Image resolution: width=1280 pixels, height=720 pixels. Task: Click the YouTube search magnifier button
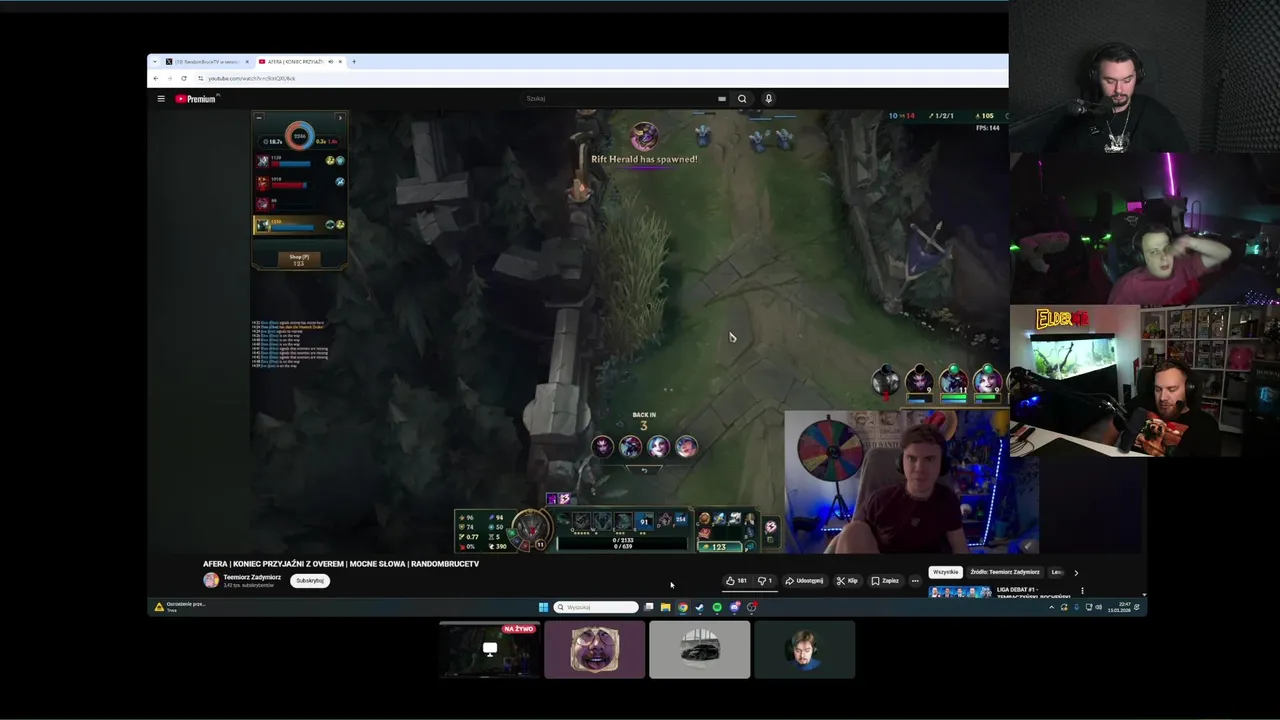point(742,98)
